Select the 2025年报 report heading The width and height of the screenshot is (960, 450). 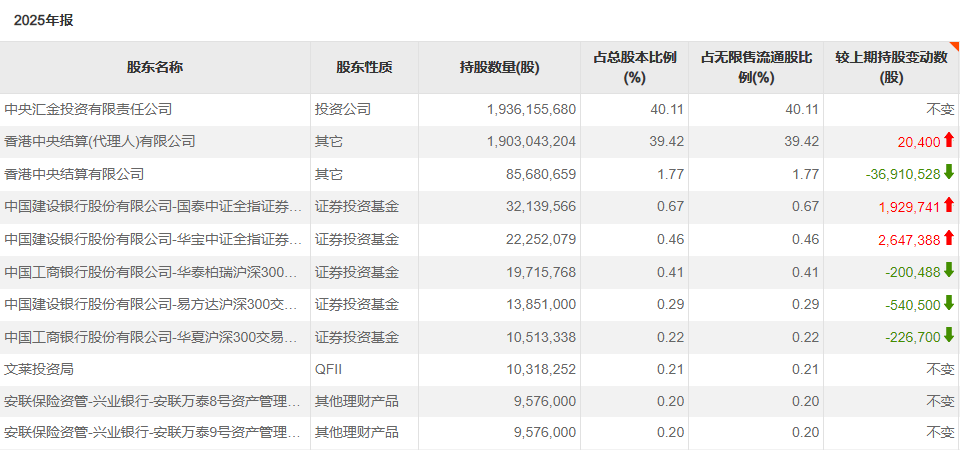(43, 20)
